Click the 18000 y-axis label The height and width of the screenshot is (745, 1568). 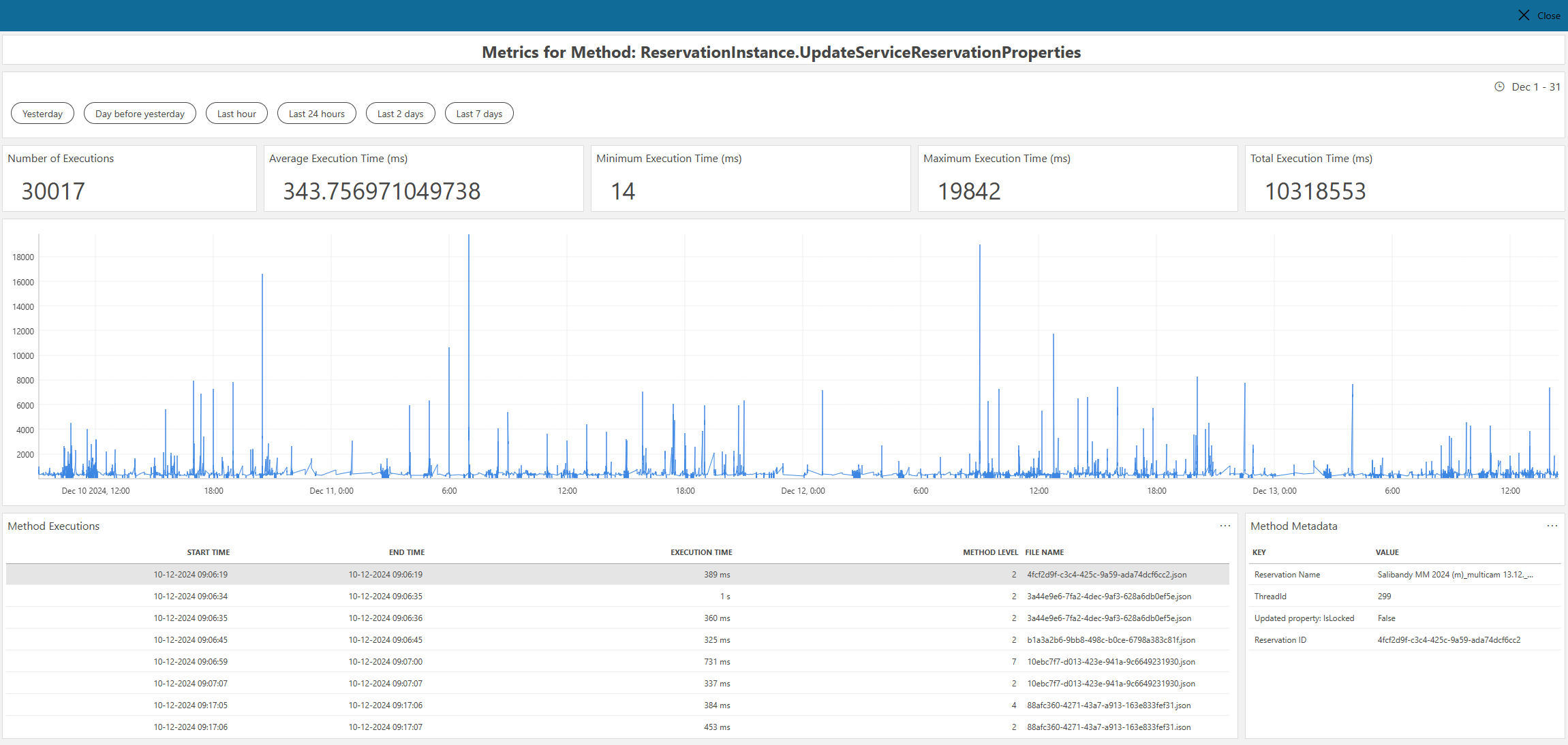click(x=23, y=257)
